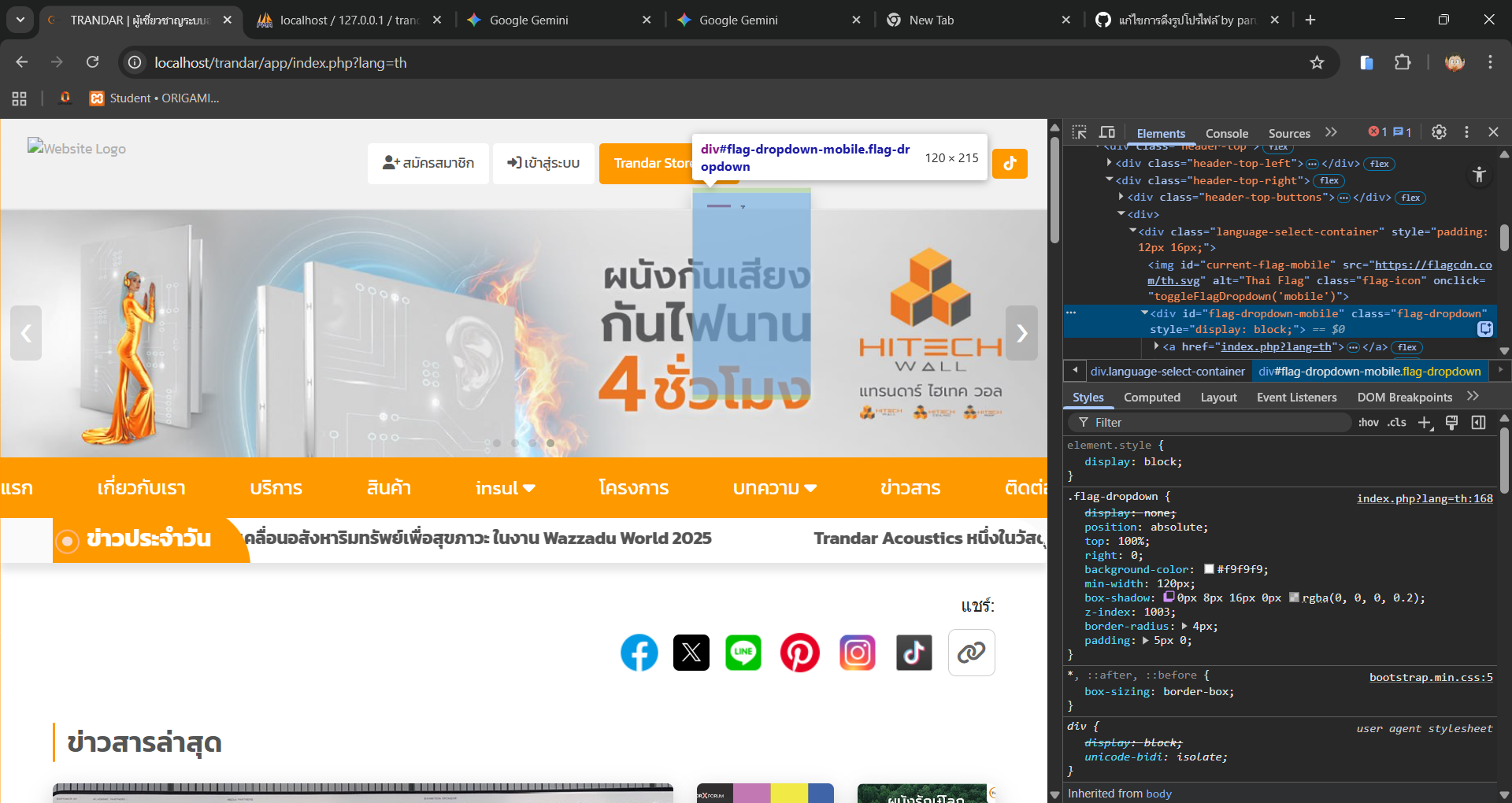
Task: Open DevTools settings gear
Action: pos(1439,132)
